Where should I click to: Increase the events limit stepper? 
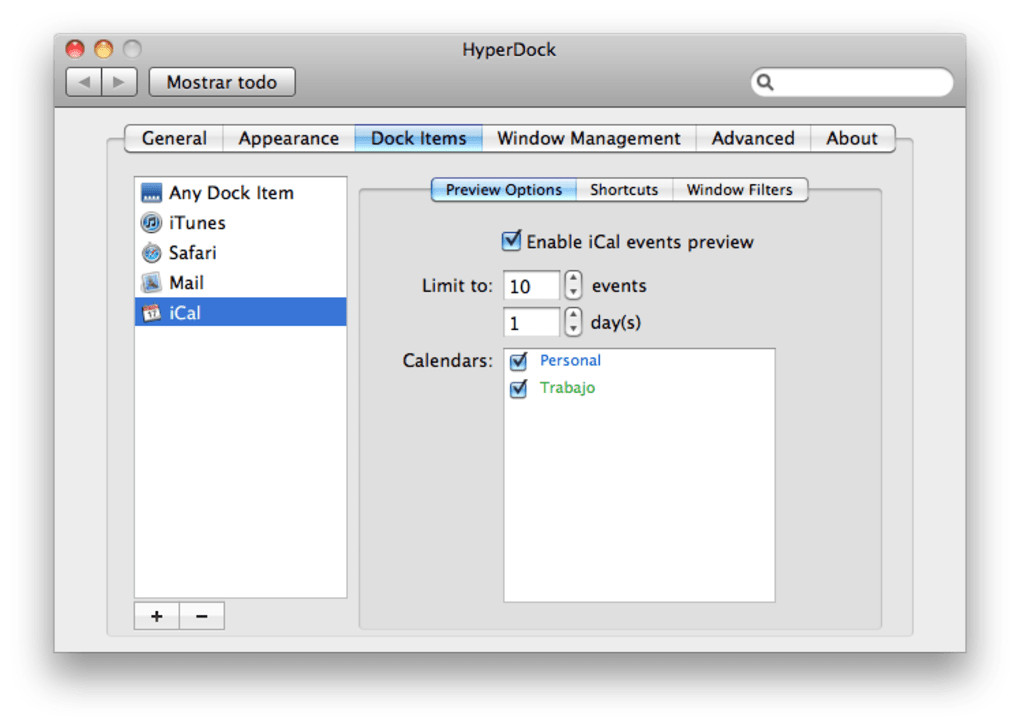[x=573, y=278]
